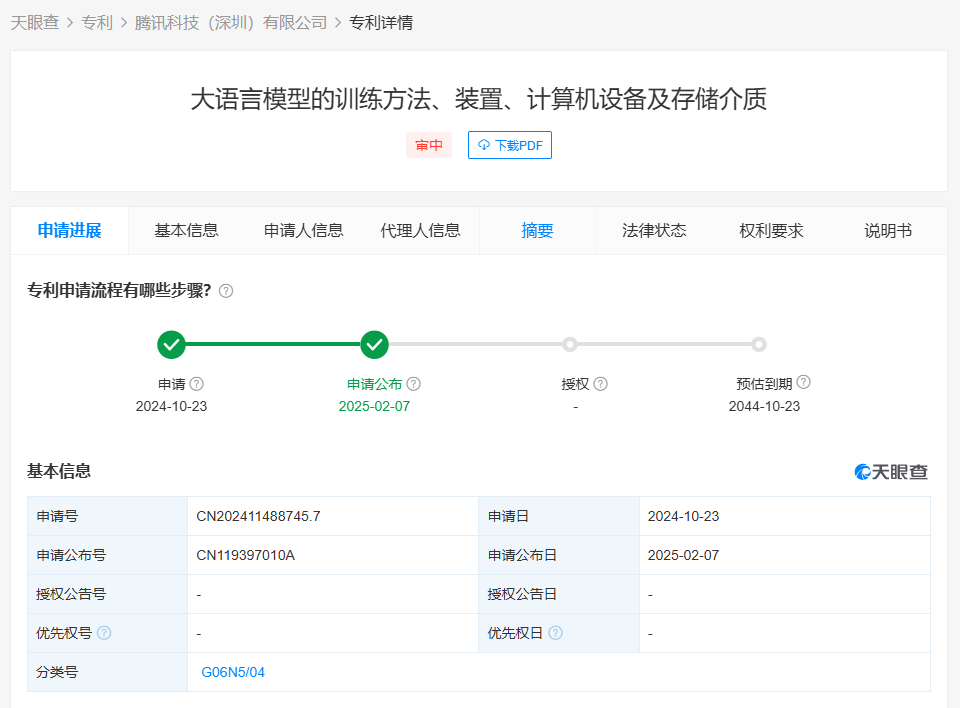Click 申请公布日 value 2025-02-07 in table

[x=683, y=555]
